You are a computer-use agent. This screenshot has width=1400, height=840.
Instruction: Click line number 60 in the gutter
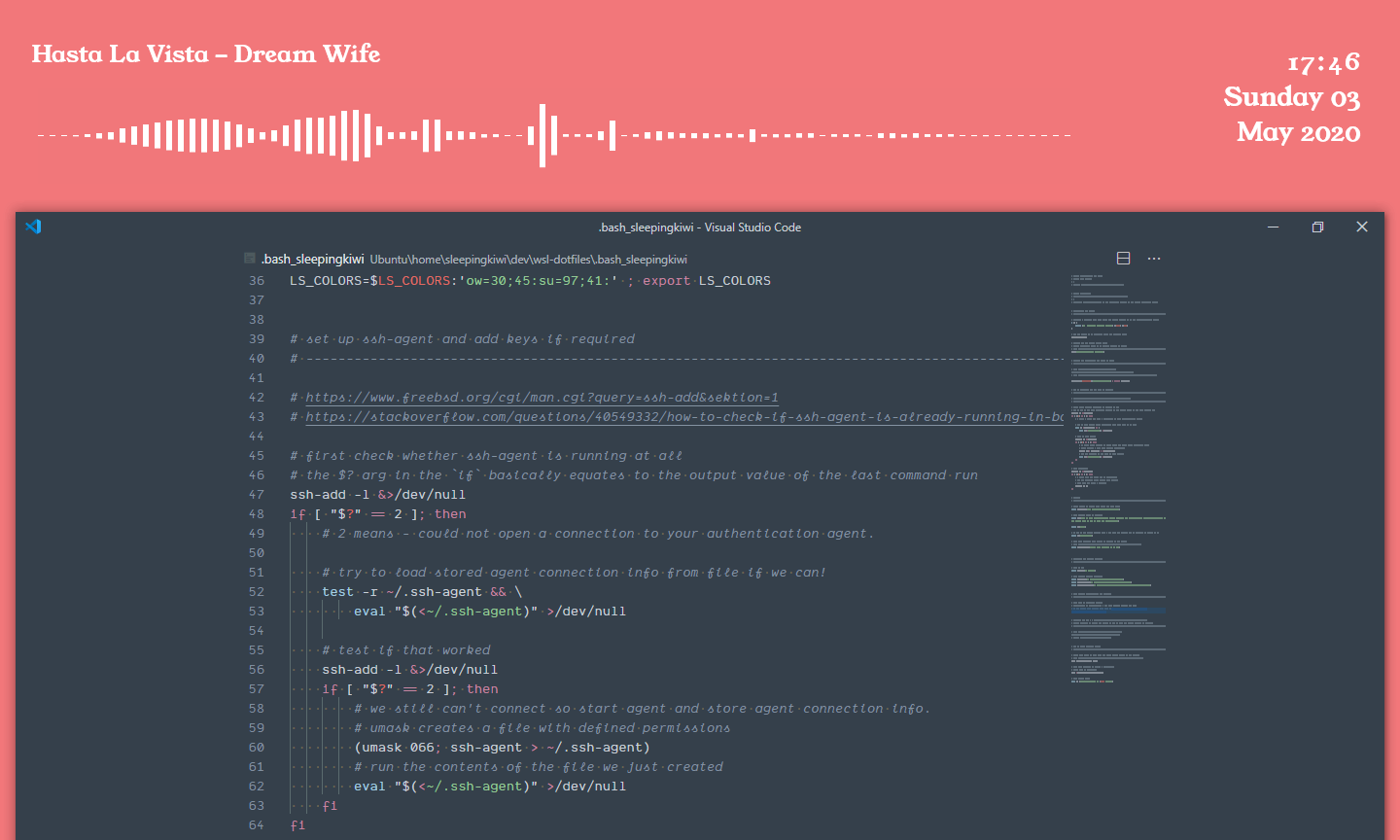click(x=257, y=748)
